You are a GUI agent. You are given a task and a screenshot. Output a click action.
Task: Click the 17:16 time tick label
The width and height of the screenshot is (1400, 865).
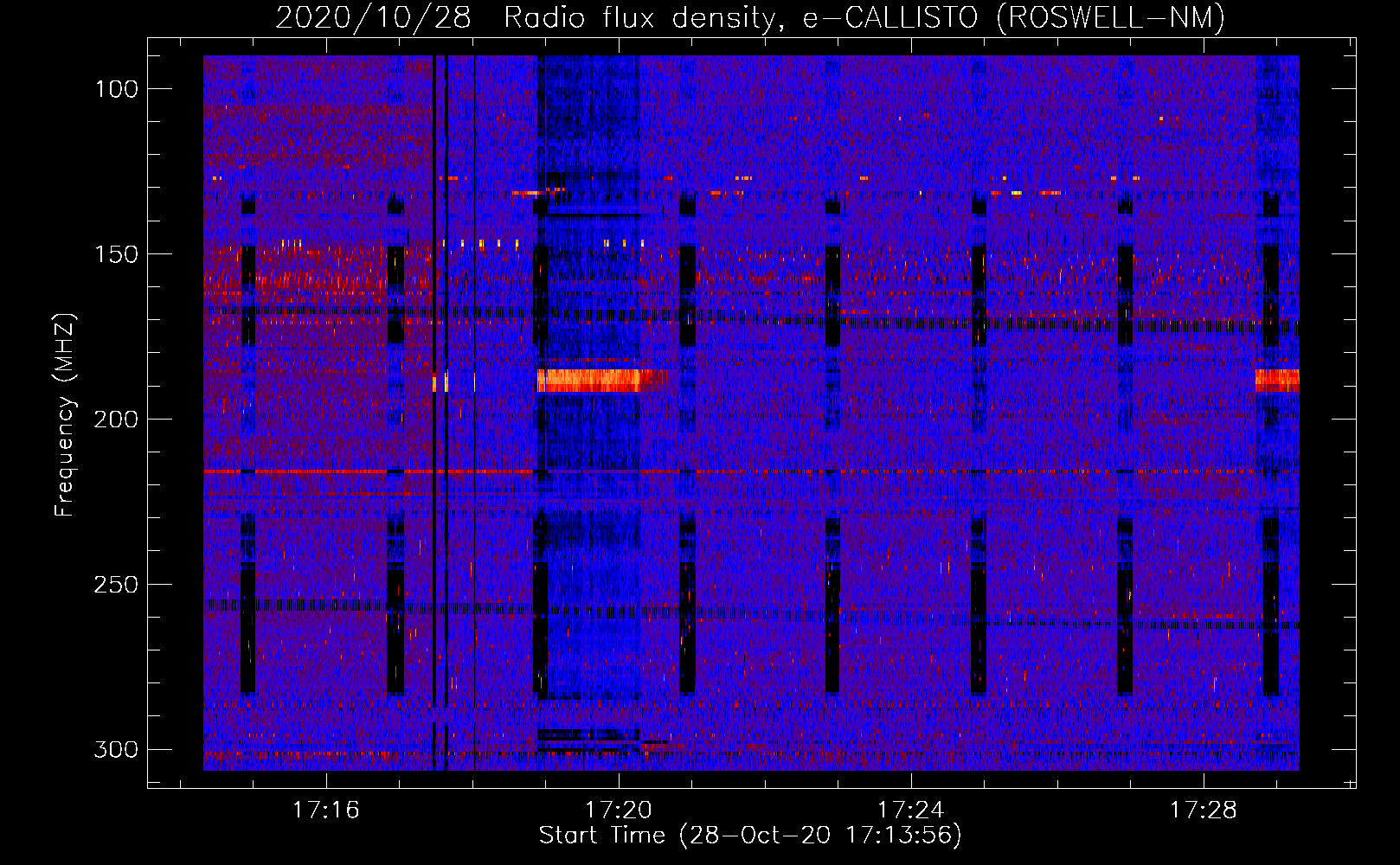(x=325, y=811)
